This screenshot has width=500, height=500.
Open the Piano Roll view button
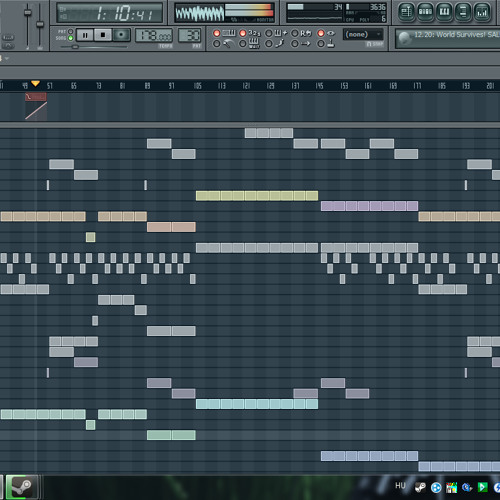[444, 12]
